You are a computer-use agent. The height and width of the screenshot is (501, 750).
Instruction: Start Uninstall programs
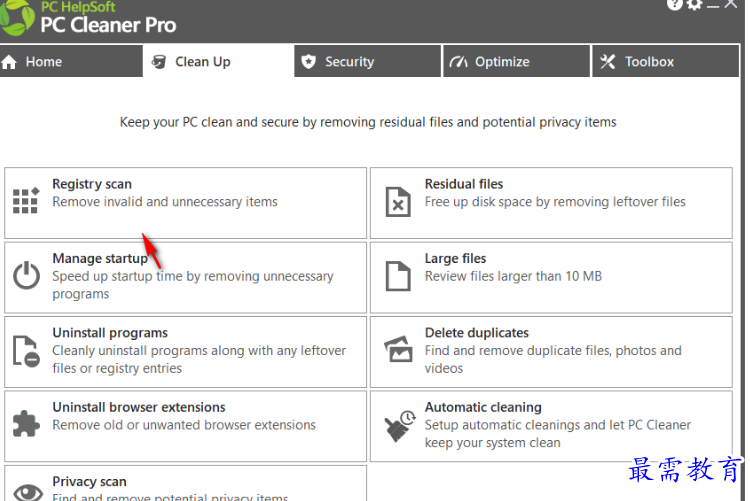click(x=186, y=352)
